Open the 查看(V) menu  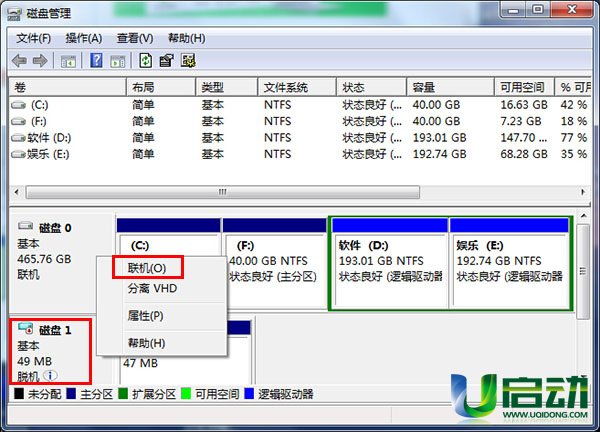pyautogui.click(x=135, y=39)
